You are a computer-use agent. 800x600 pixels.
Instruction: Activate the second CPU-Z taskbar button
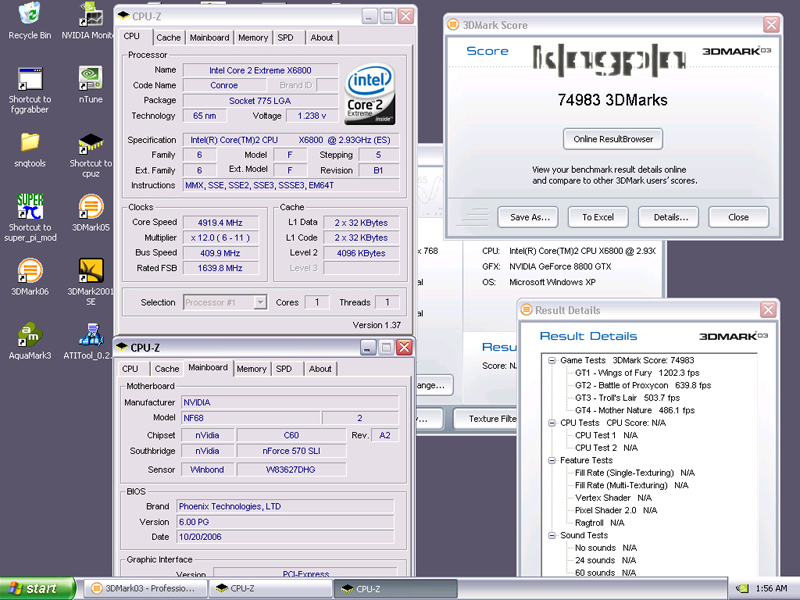tap(396, 588)
